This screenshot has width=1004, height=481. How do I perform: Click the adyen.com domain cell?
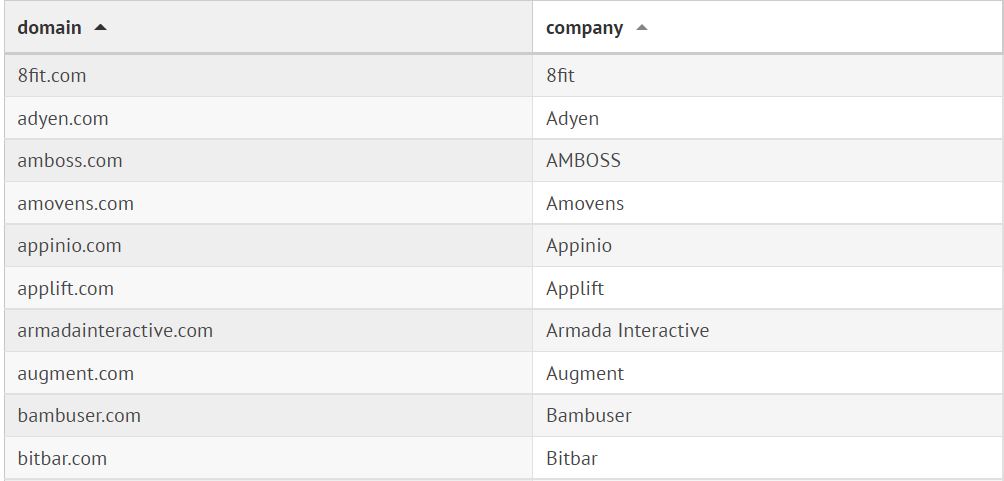pos(63,119)
